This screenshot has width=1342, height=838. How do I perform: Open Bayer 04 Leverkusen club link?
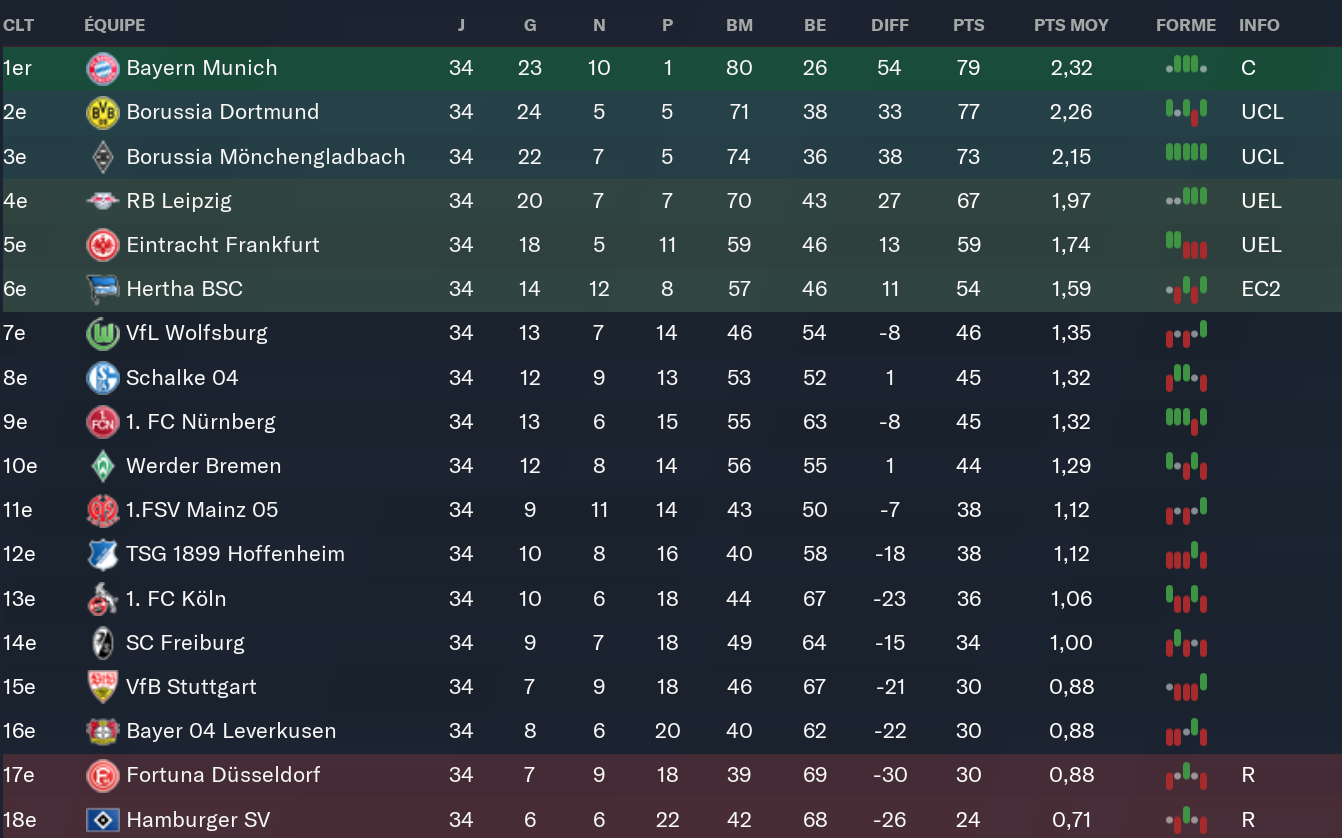[x=231, y=731]
